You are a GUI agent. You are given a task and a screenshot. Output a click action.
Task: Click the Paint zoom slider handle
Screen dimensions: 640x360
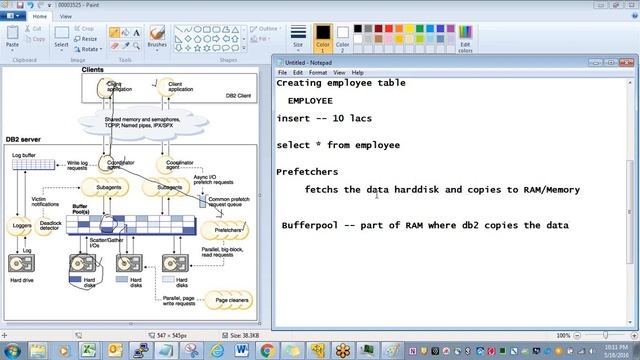coord(606,335)
